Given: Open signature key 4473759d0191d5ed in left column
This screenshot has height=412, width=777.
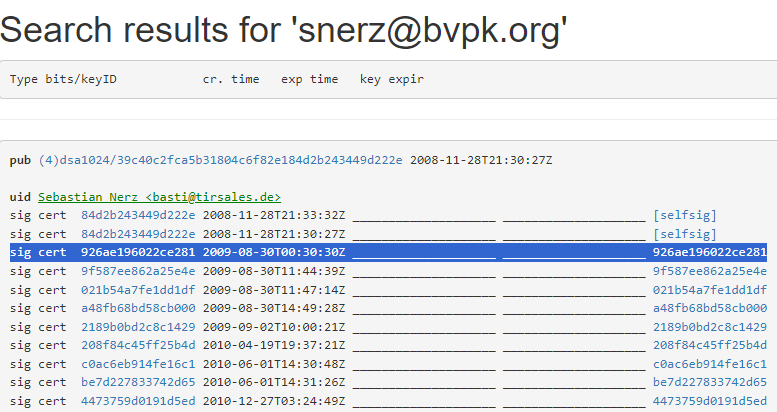Looking at the screenshot, I should click(x=138, y=401).
